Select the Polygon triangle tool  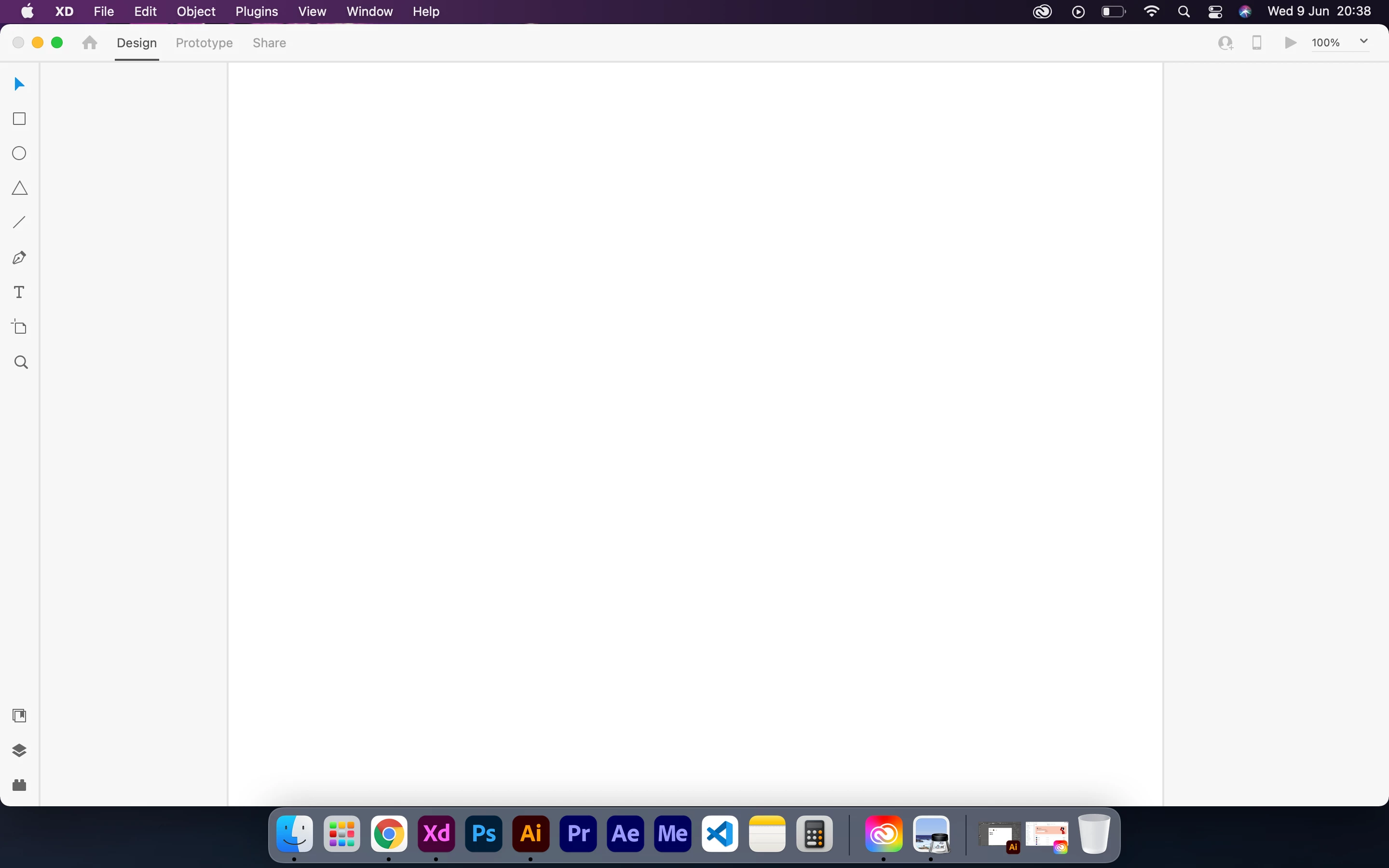[x=19, y=188]
